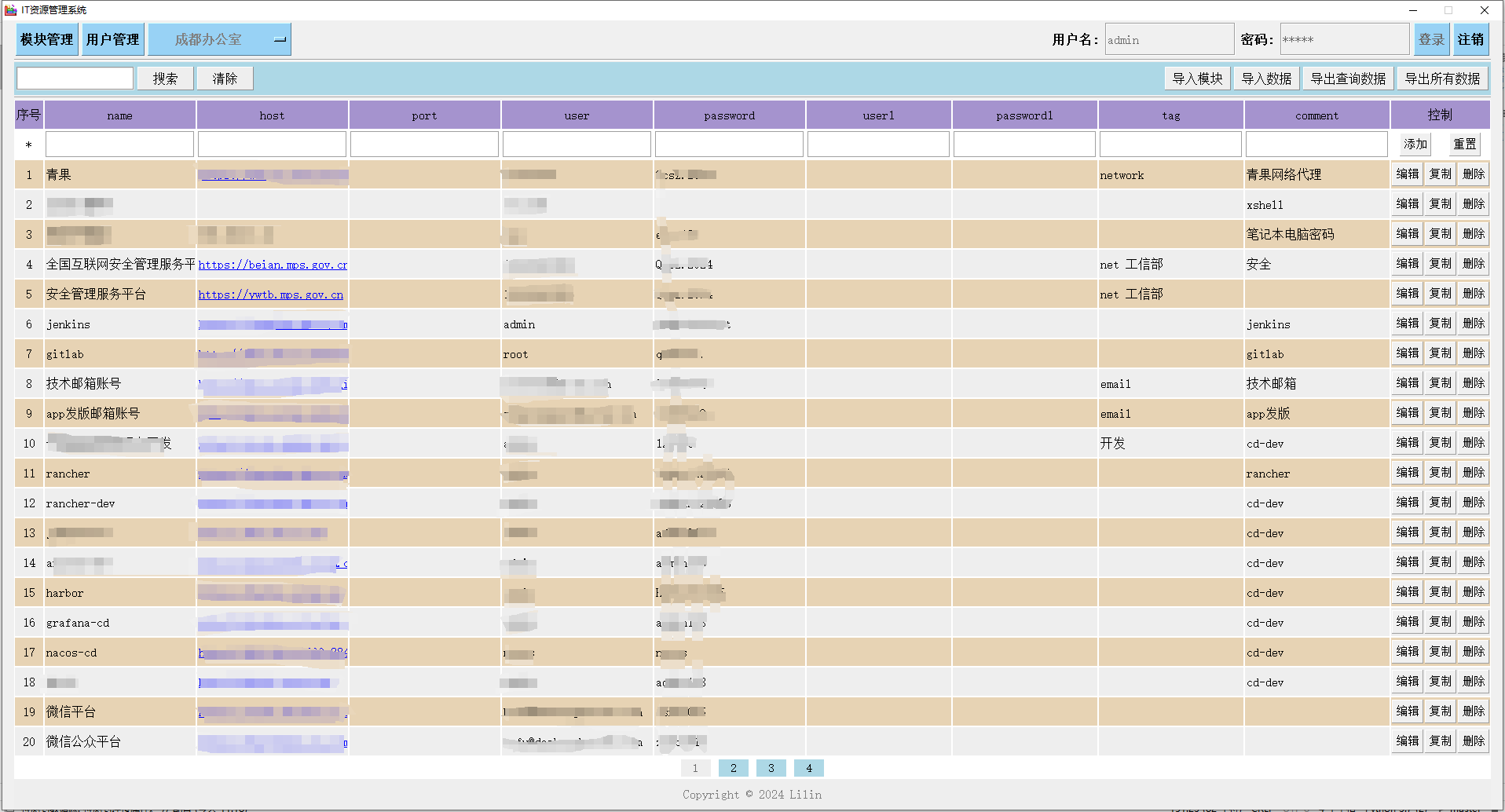Viewport: 1505px width, 812px height.
Task: Focus the new-row host input
Action: click(x=272, y=144)
